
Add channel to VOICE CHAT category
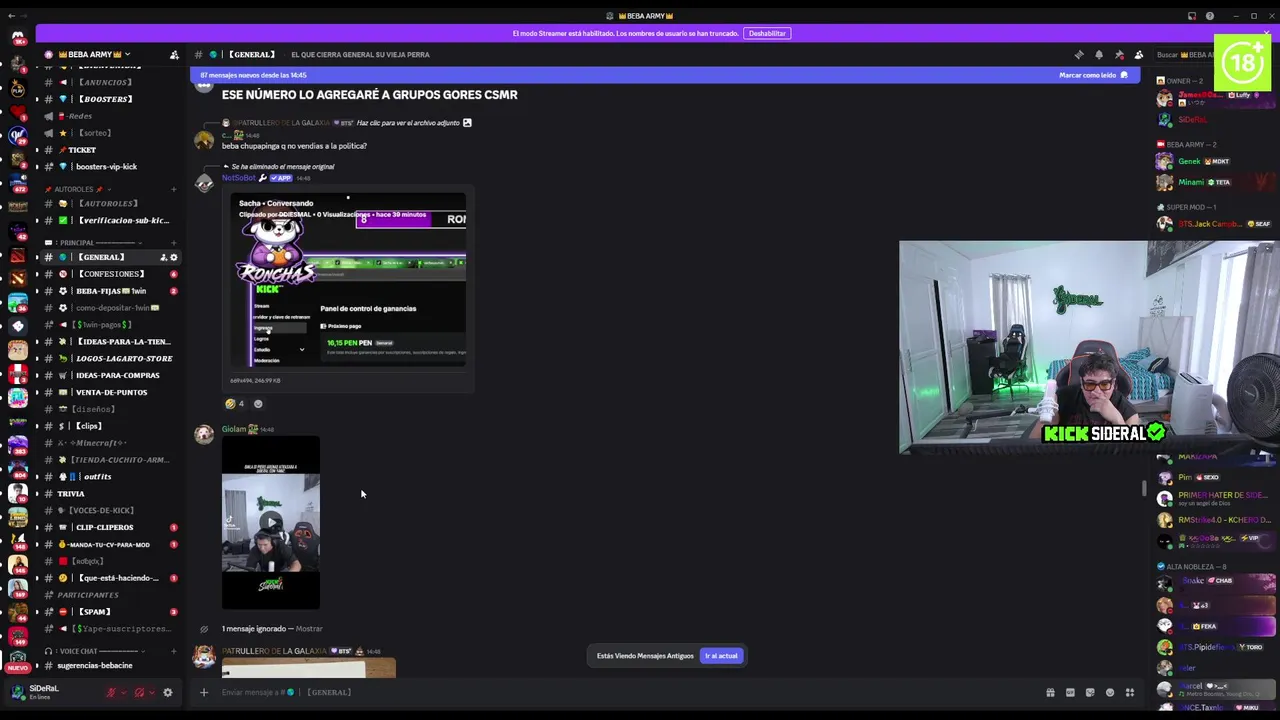tap(173, 651)
